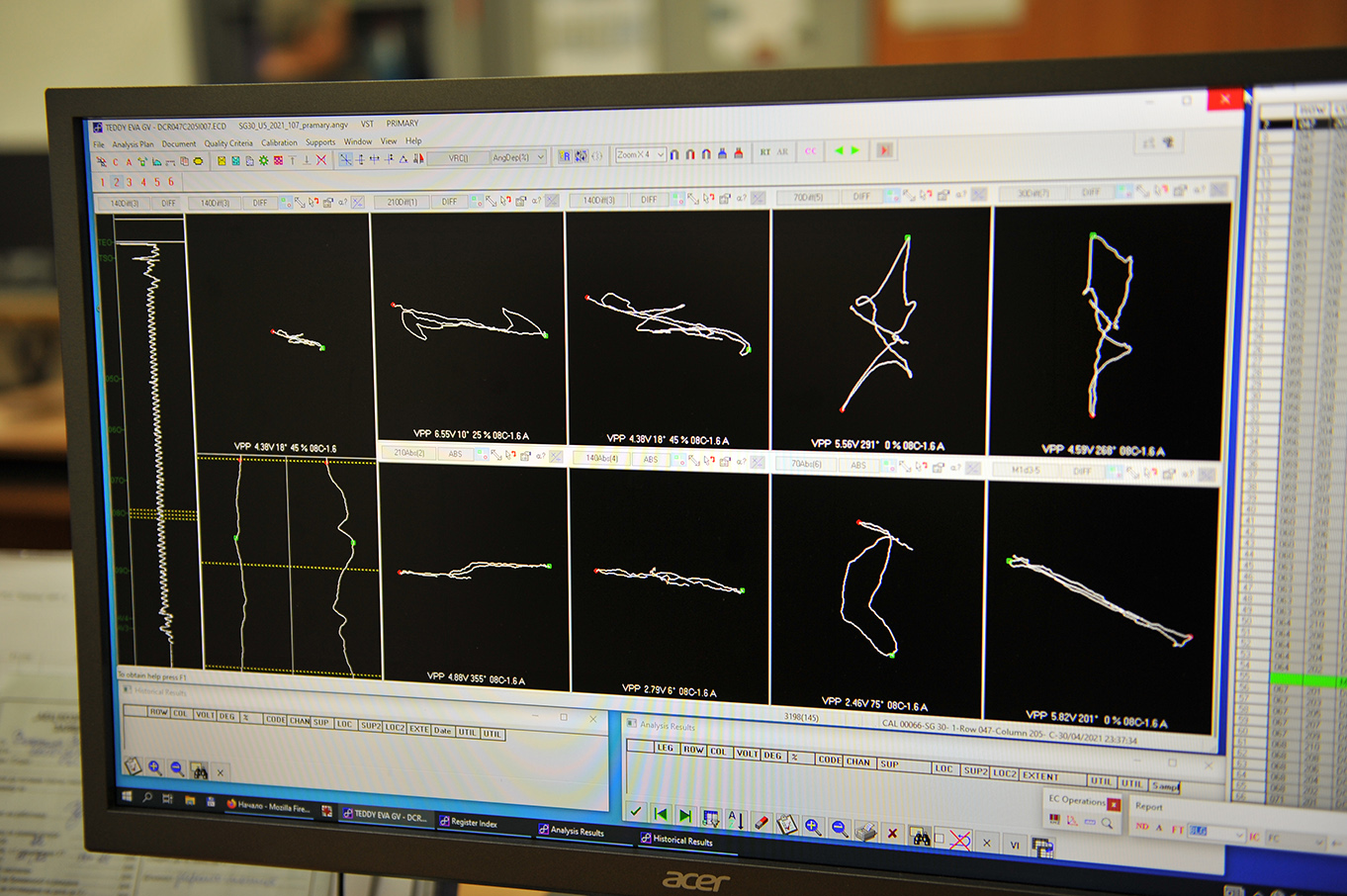The width and height of the screenshot is (1347, 896).
Task: Open the Supports menu
Action: tap(320, 142)
